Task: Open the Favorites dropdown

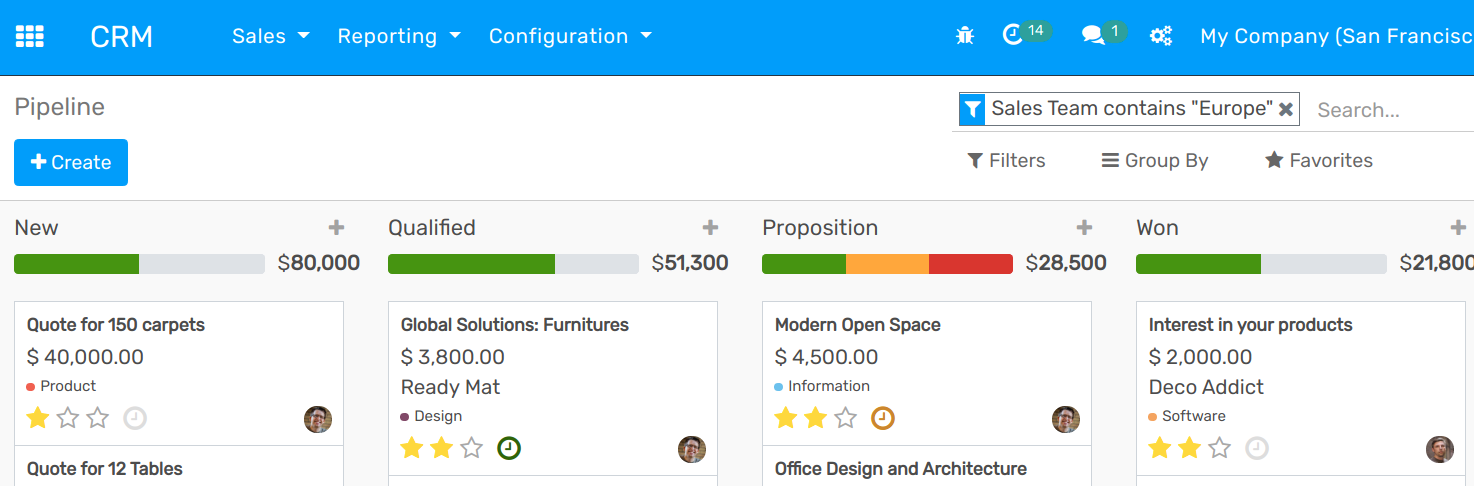Action: [1318, 161]
